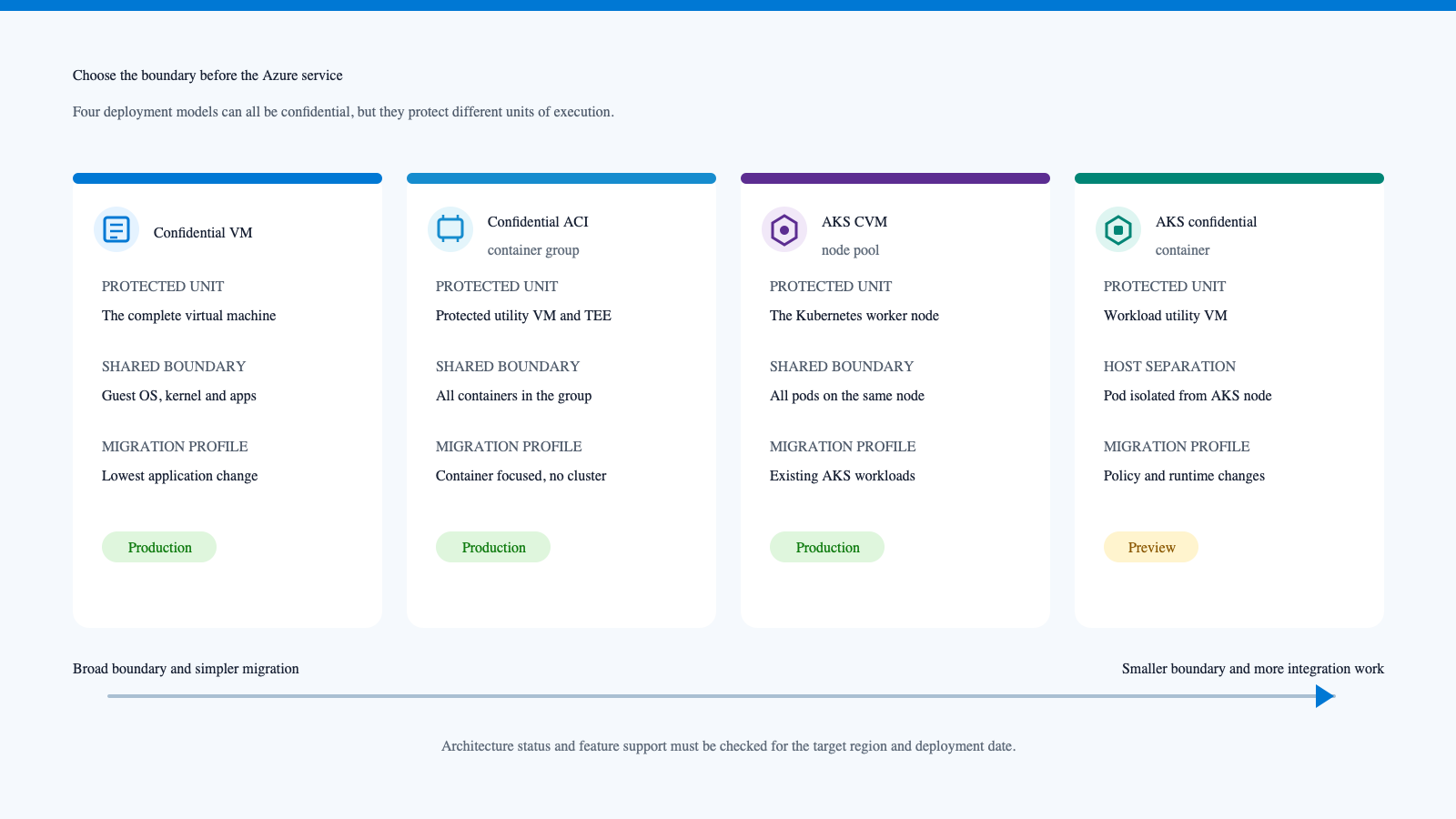The image size is (1456, 819).
Task: Select the AKS CVM title text
Action: [x=854, y=222]
